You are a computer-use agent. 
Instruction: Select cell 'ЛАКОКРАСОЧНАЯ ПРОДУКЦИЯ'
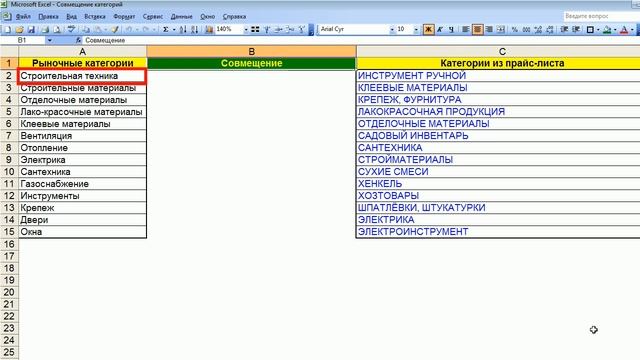click(x=498, y=111)
